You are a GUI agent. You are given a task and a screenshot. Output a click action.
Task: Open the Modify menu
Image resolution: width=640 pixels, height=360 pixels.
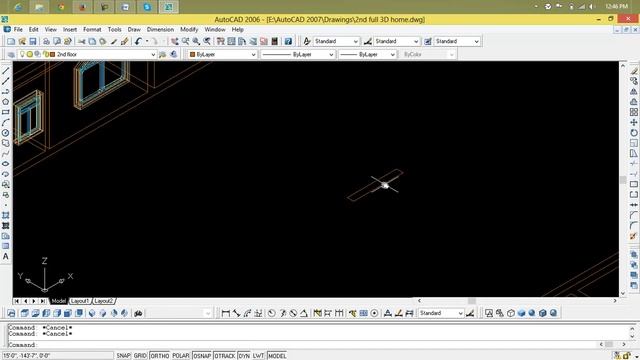[x=189, y=29]
